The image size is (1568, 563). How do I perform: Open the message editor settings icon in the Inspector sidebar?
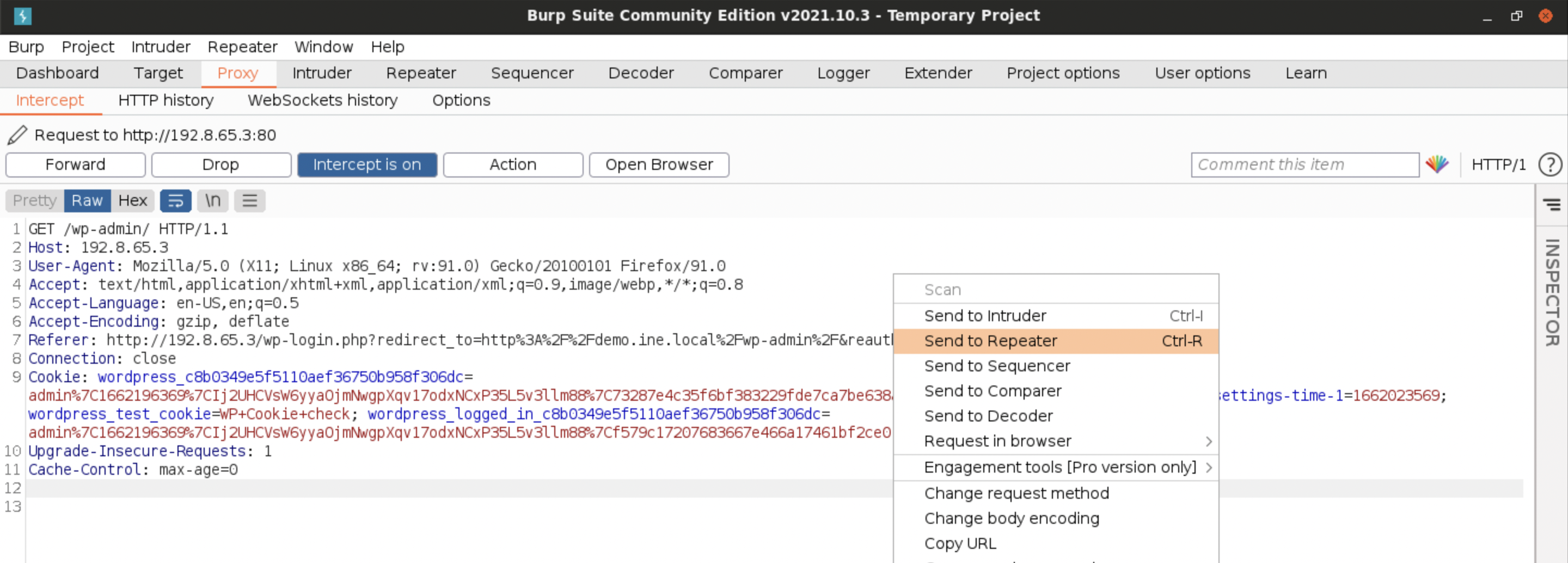(1553, 205)
